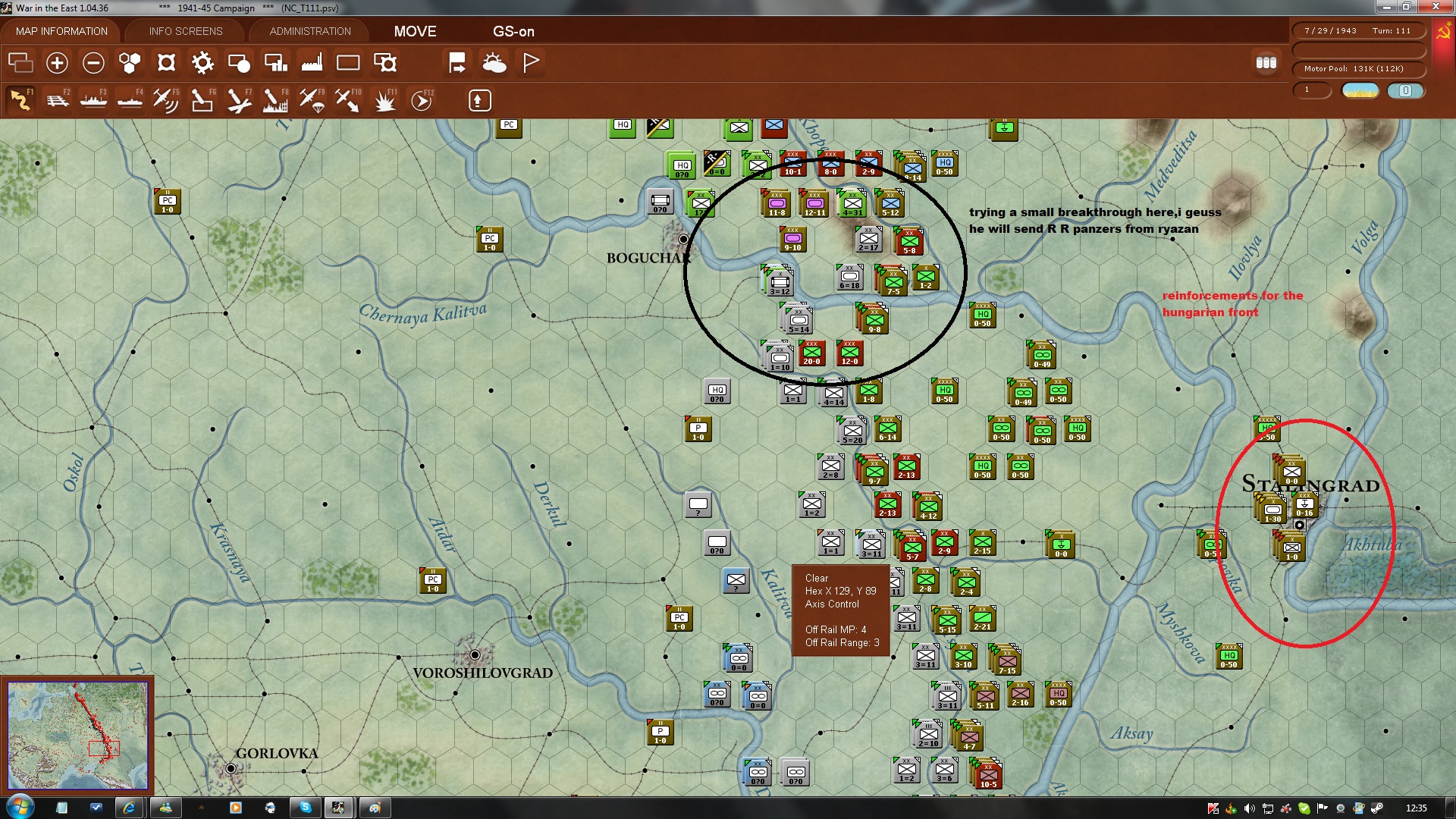Select the 0-16 unit at Stalingrad
1456x819 pixels.
1304,505
